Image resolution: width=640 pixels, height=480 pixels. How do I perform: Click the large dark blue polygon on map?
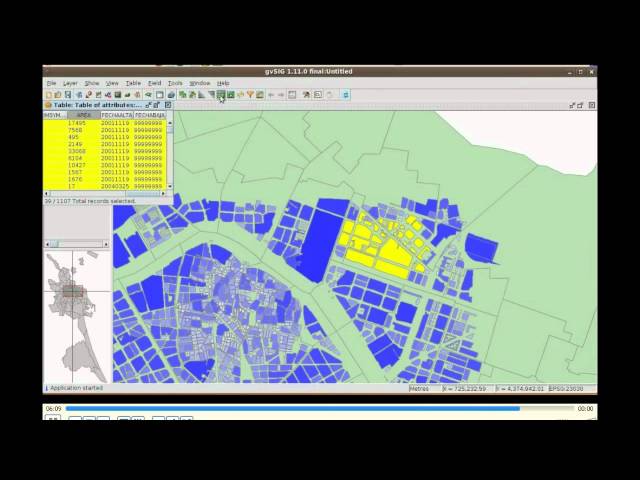pos(320,245)
